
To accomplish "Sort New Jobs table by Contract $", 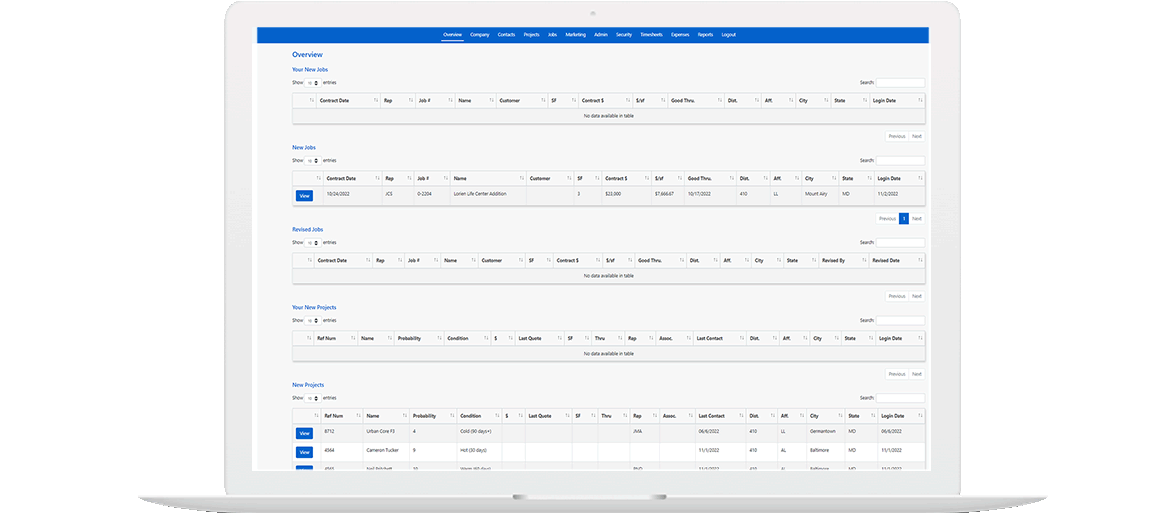I will [x=626, y=178].
